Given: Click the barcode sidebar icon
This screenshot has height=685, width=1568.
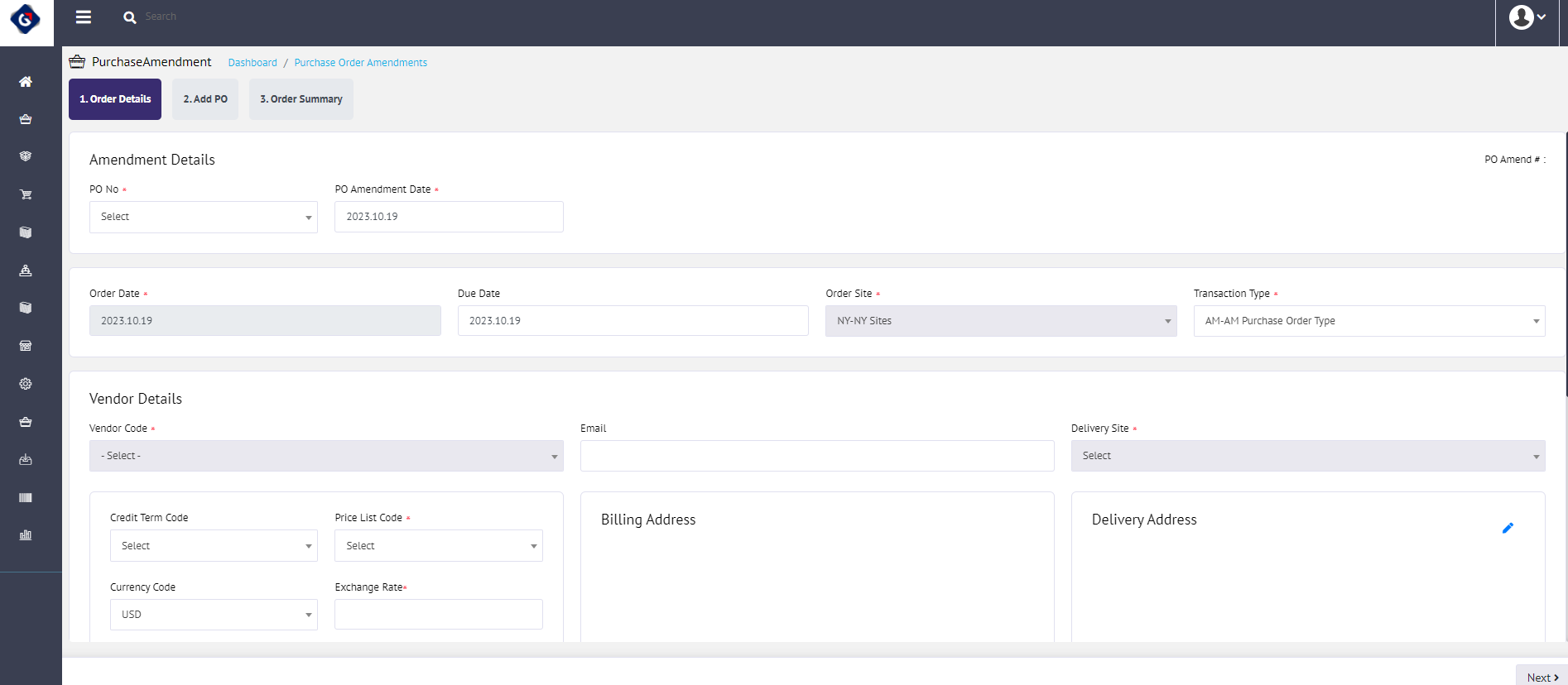Looking at the screenshot, I should (26, 497).
